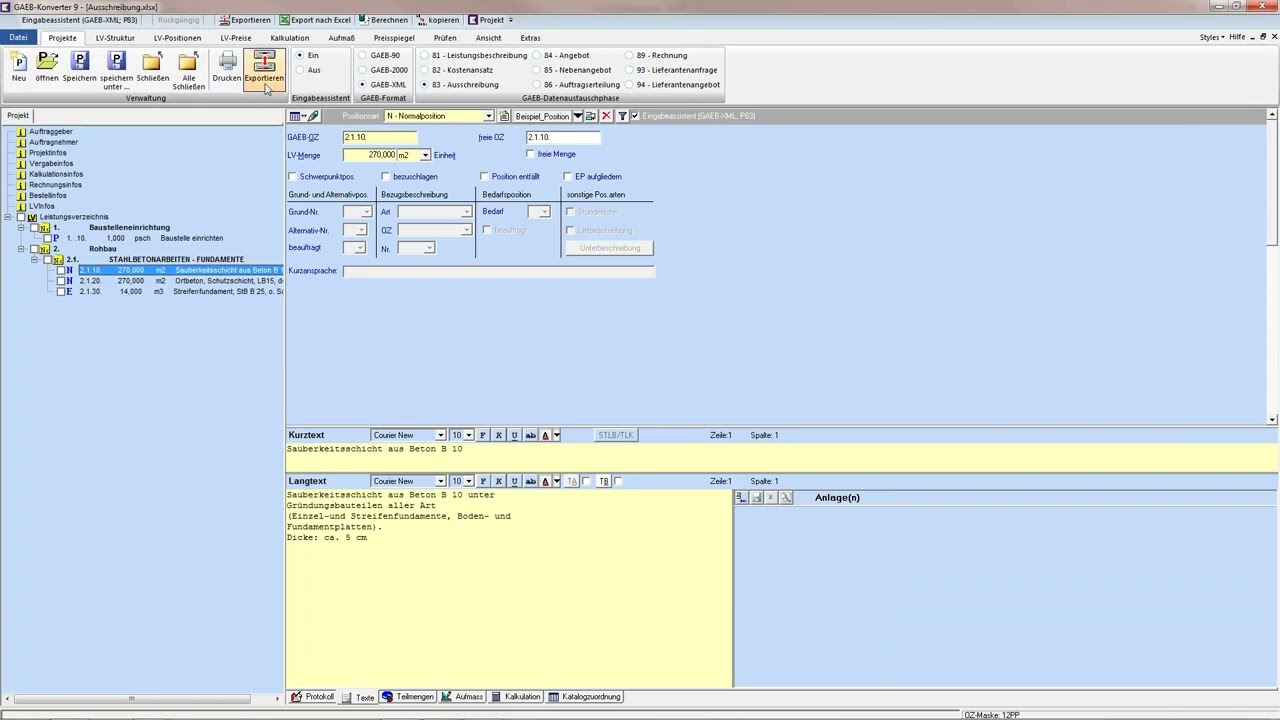The image size is (1280, 720).
Task: Select 81 - Leistungsbeschreibung radio
Action: click(x=424, y=55)
